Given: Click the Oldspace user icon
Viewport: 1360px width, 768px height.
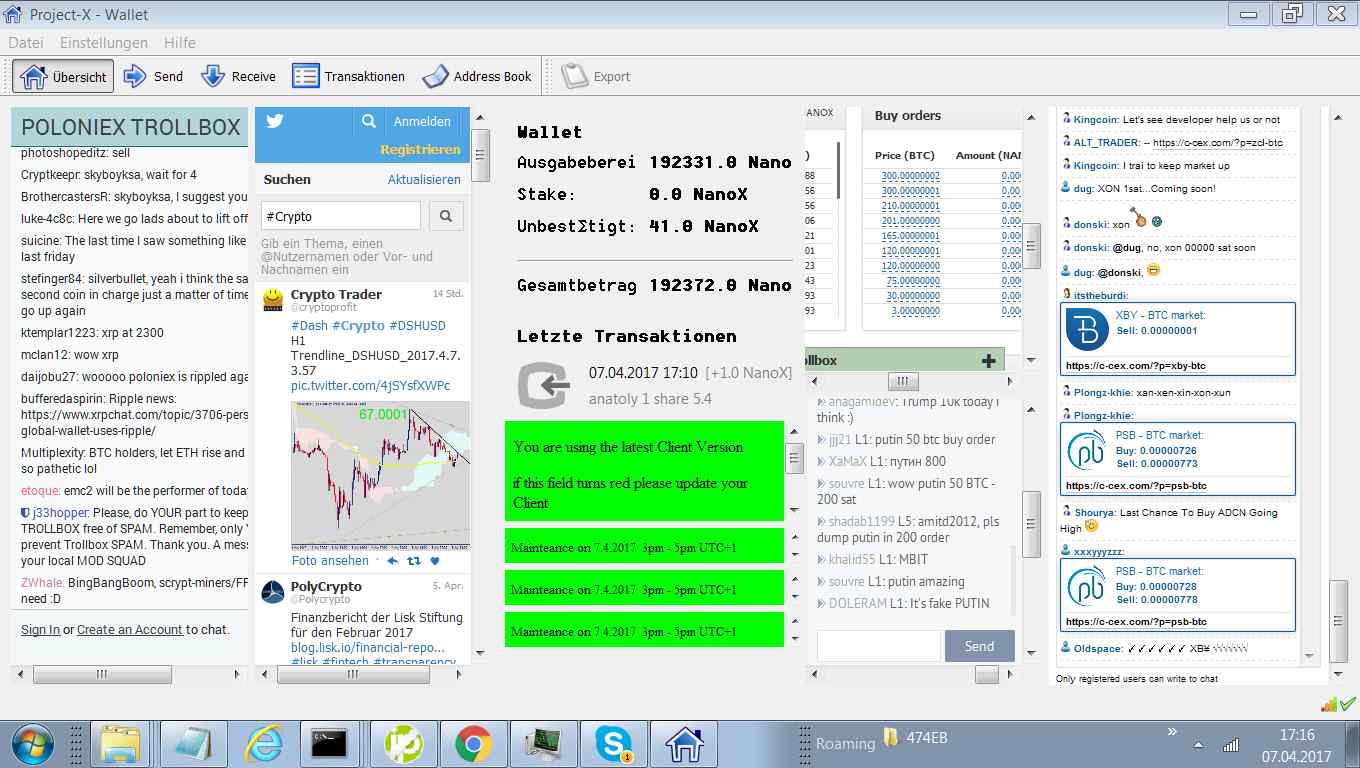Looking at the screenshot, I should (1066, 648).
